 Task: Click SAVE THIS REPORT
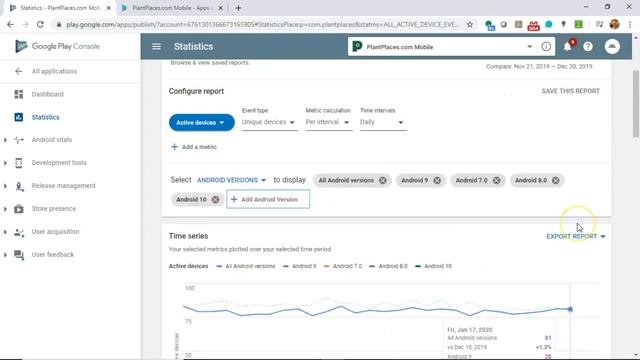click(x=570, y=91)
